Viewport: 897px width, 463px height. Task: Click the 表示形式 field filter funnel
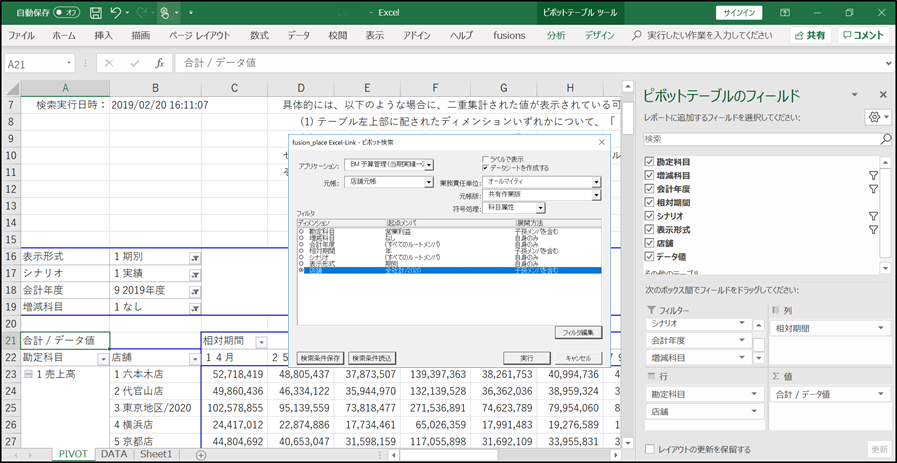pyautogui.click(x=873, y=230)
